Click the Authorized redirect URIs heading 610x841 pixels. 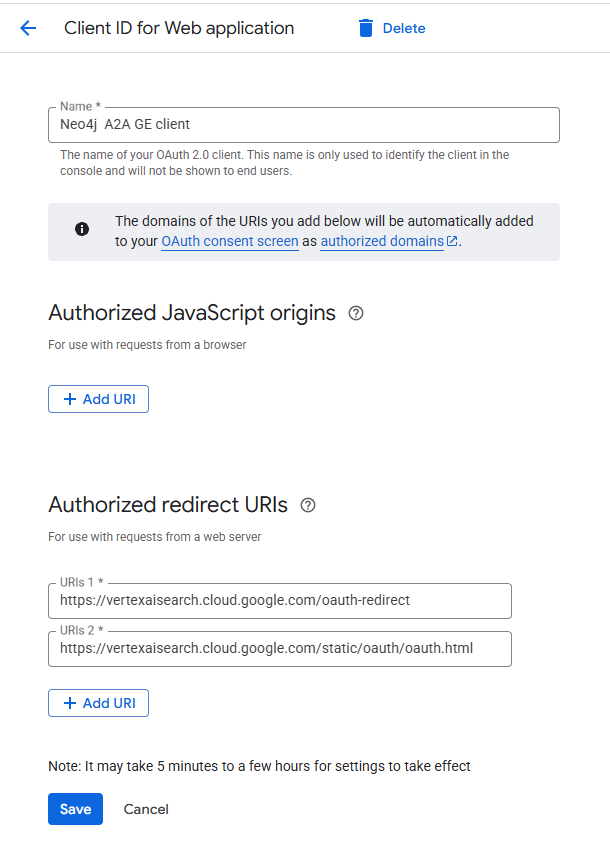point(168,505)
